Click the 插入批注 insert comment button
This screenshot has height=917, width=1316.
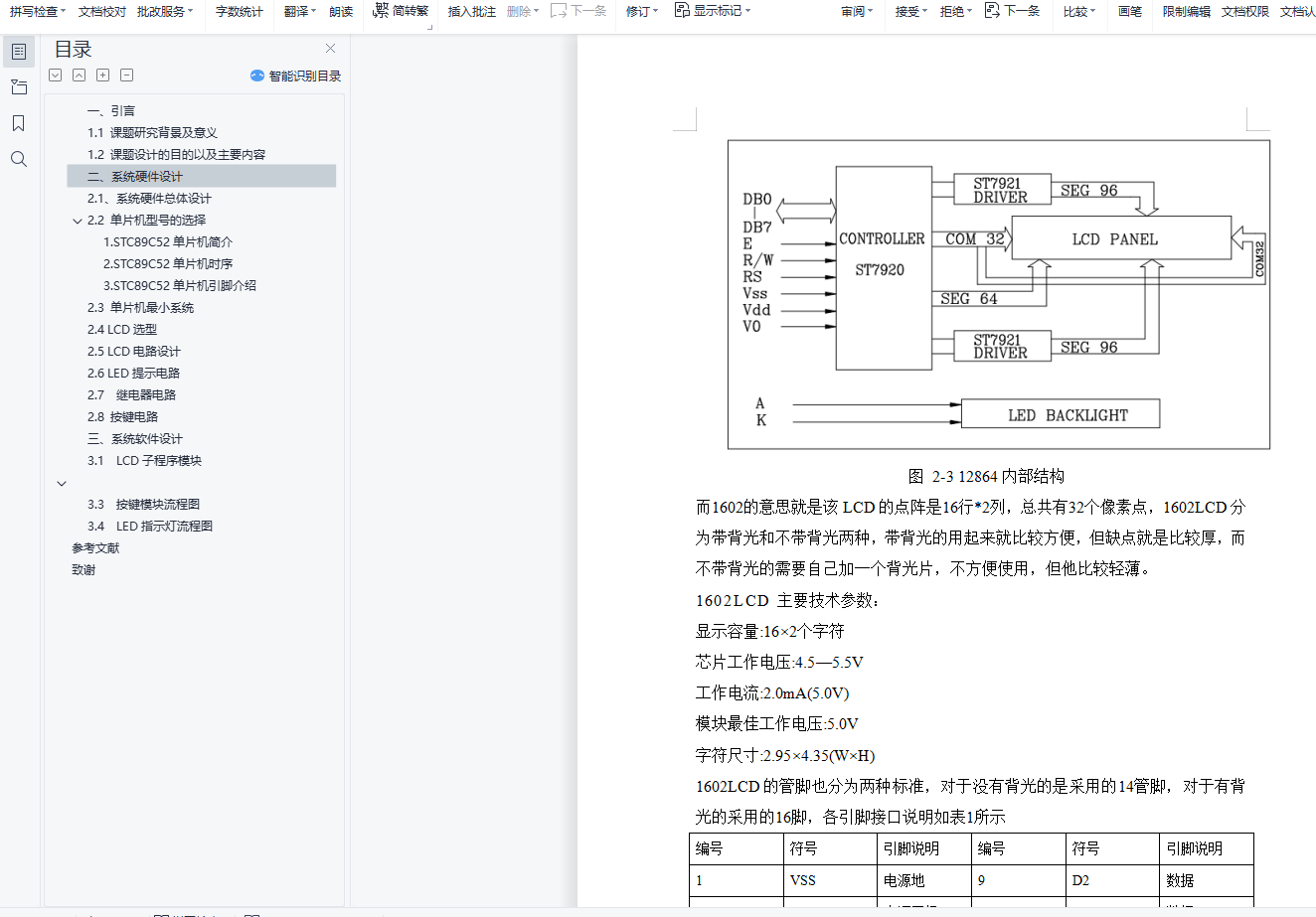pyautogui.click(x=472, y=12)
